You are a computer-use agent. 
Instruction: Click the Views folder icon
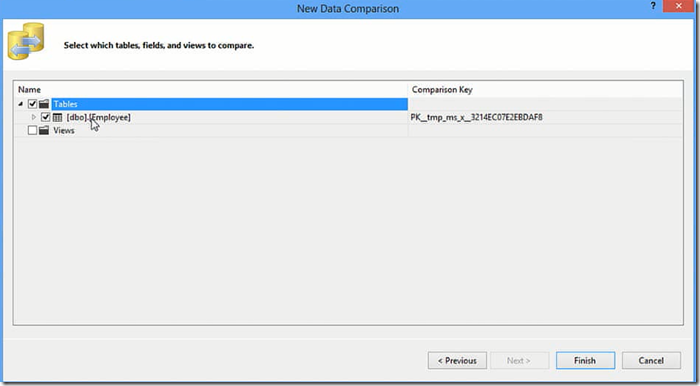pyautogui.click(x=44, y=130)
